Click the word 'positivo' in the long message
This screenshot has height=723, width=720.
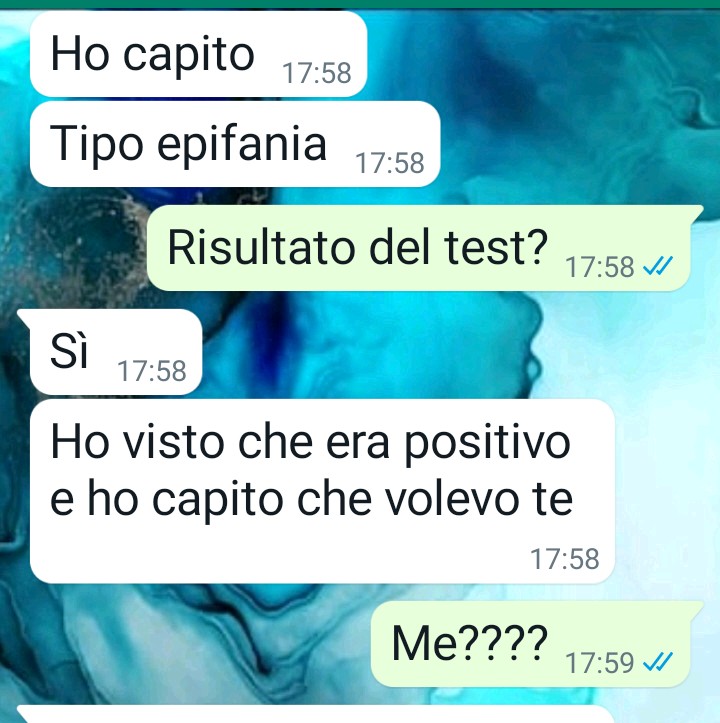tap(487, 444)
